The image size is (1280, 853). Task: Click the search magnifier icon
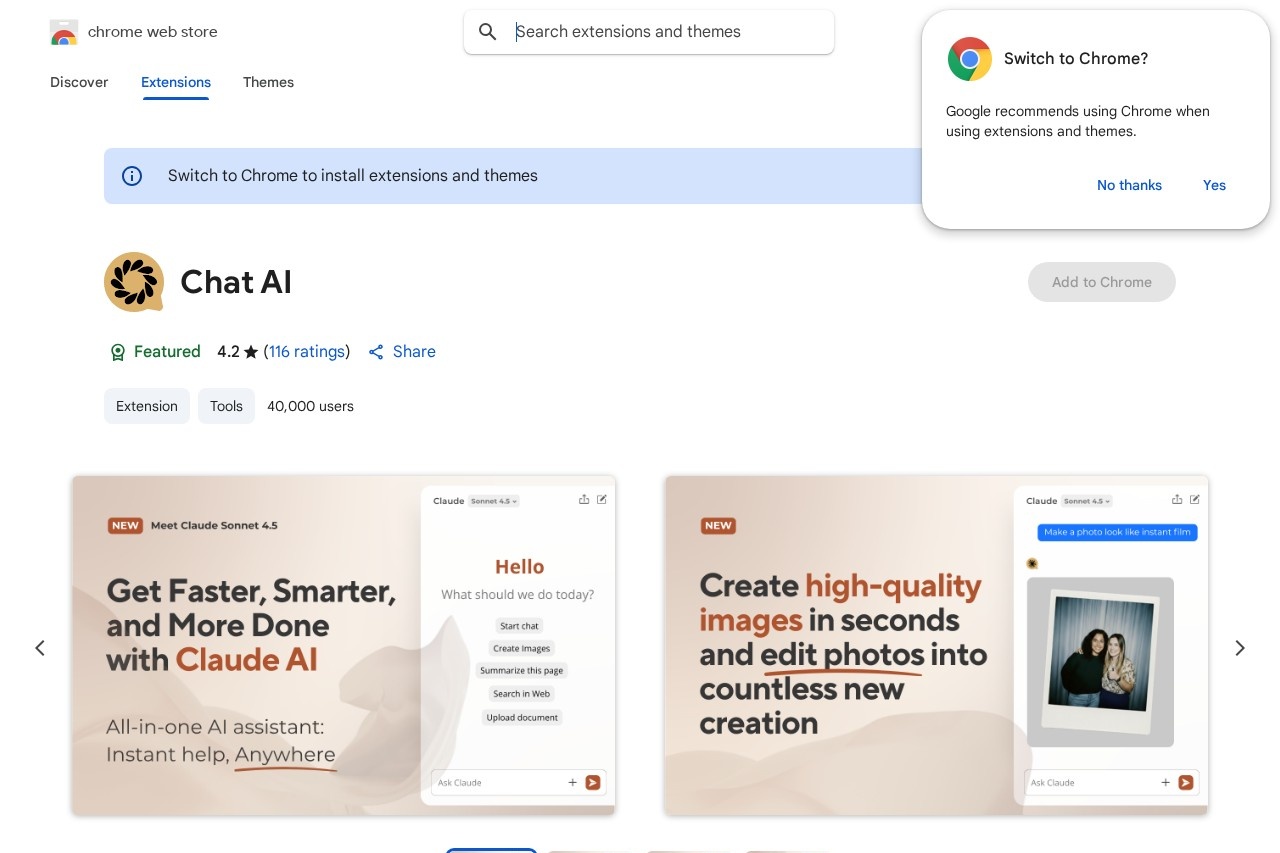[487, 31]
